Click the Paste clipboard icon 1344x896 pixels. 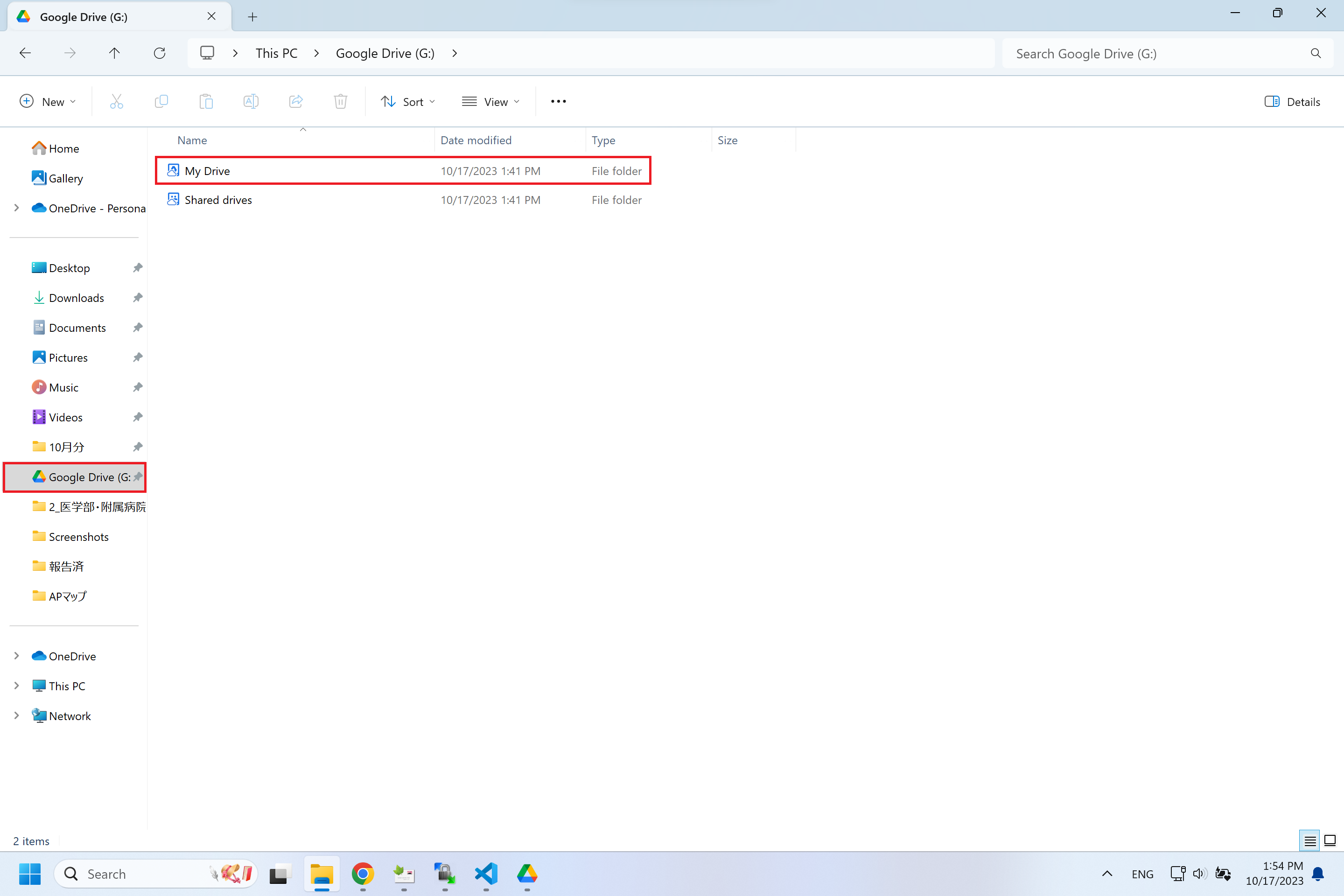[206, 102]
